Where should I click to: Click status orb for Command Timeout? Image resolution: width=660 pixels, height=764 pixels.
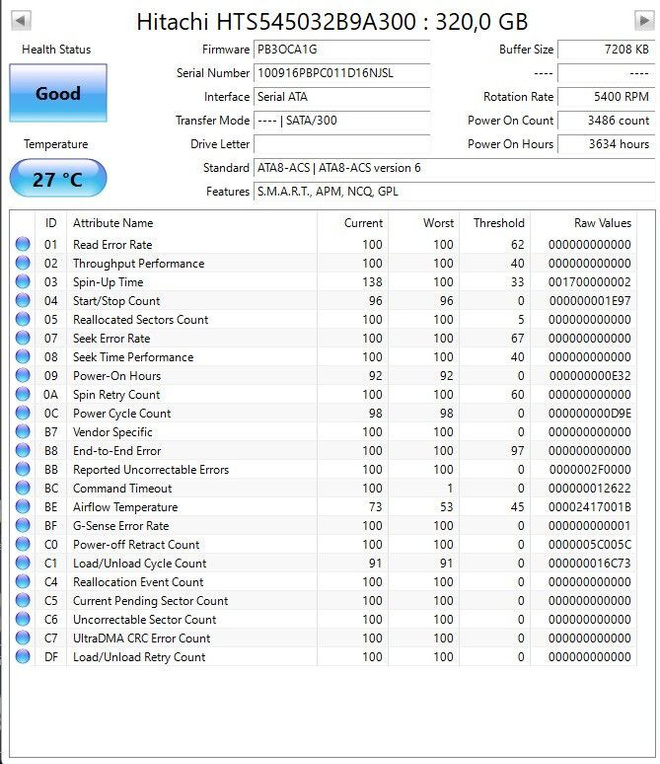pyautogui.click(x=22, y=488)
